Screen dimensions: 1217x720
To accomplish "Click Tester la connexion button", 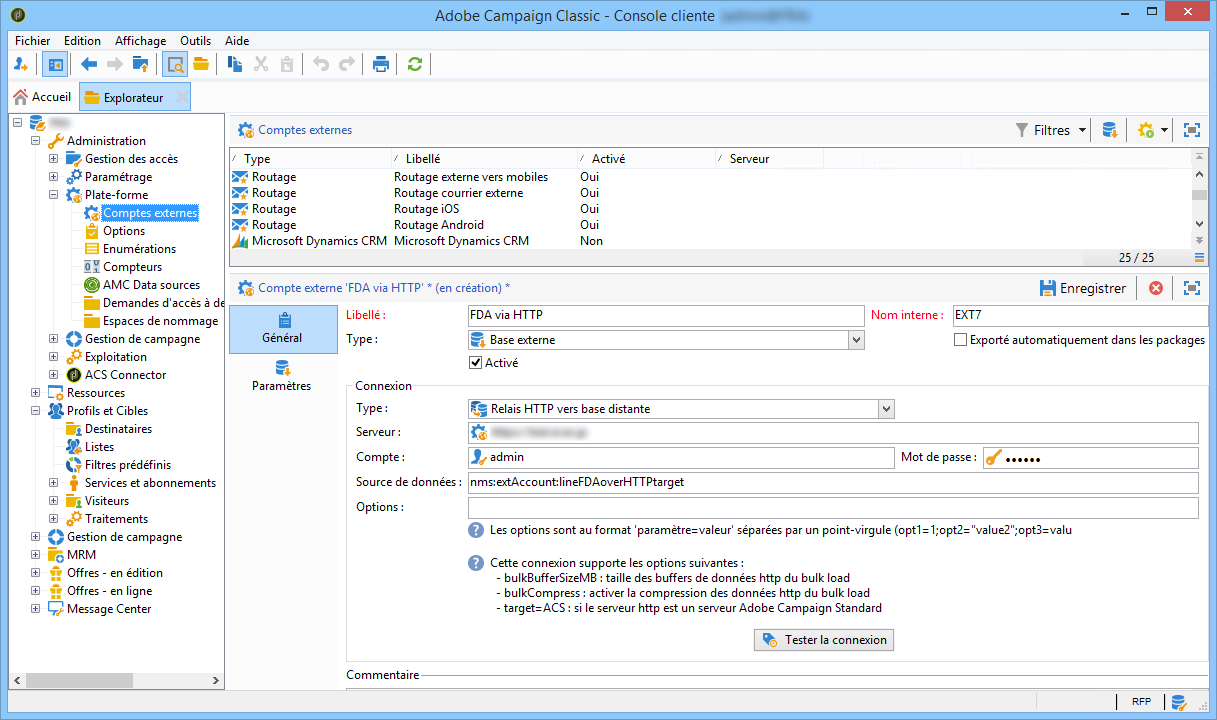I will [x=824, y=640].
